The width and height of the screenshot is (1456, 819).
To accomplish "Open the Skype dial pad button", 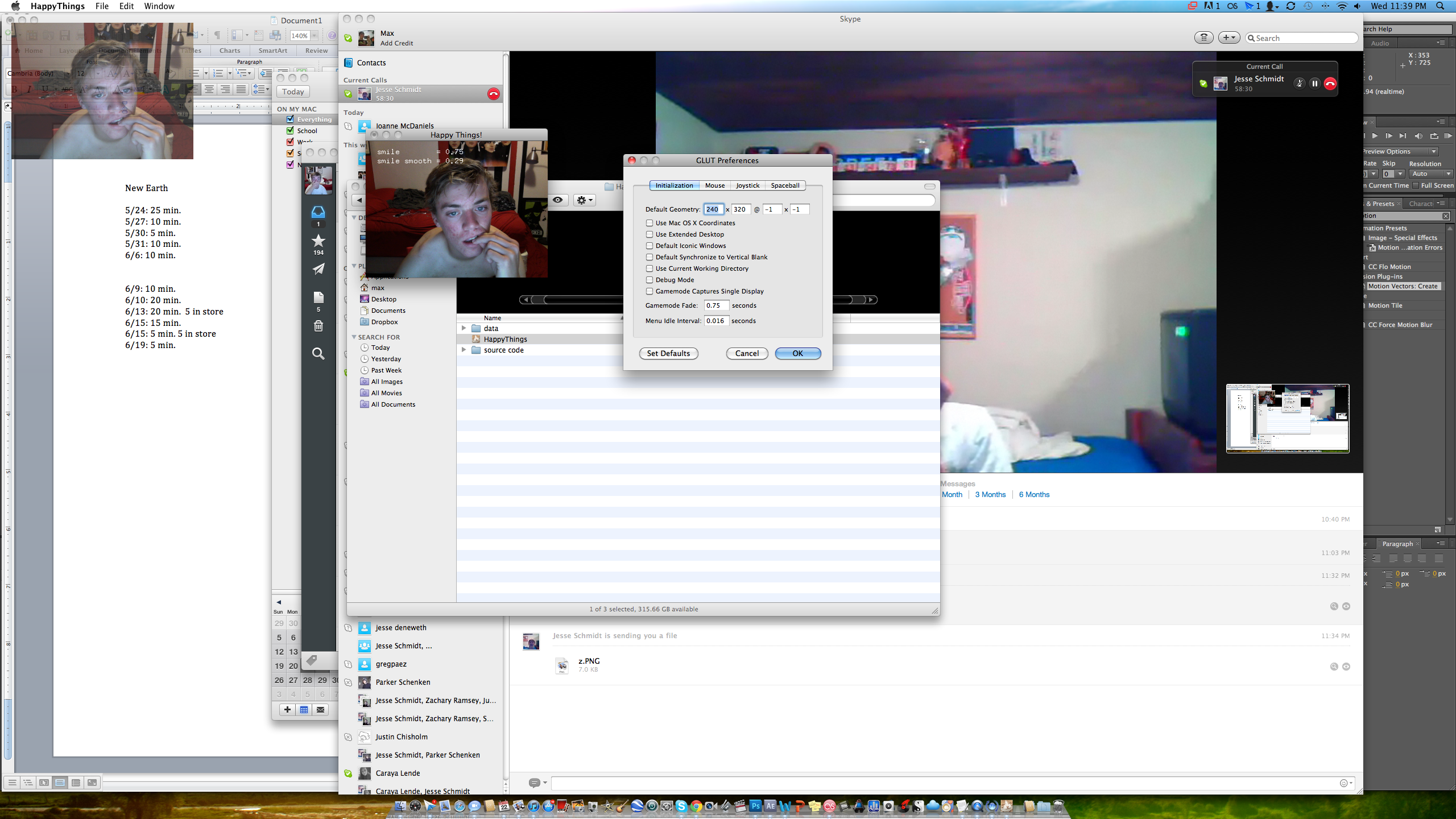I will [1203, 38].
